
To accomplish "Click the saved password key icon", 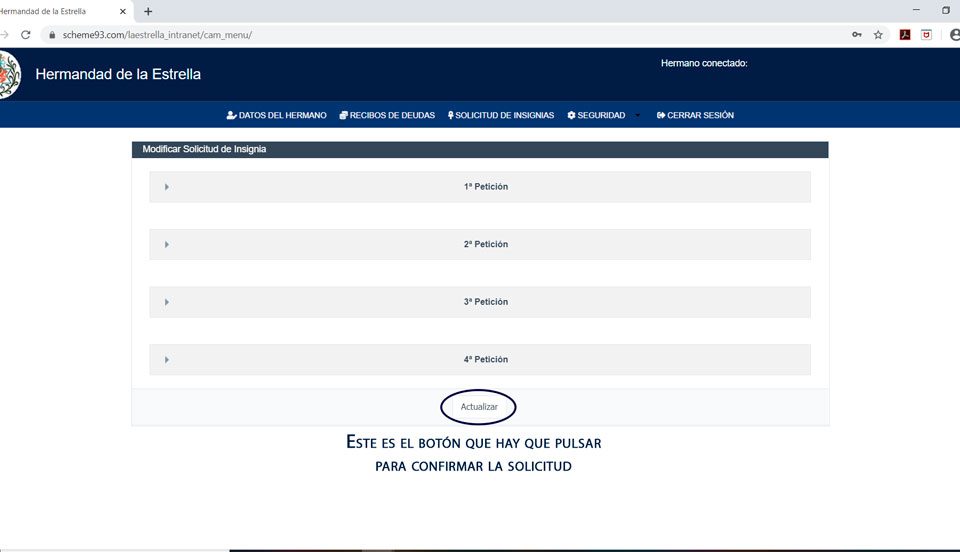I will [x=857, y=35].
